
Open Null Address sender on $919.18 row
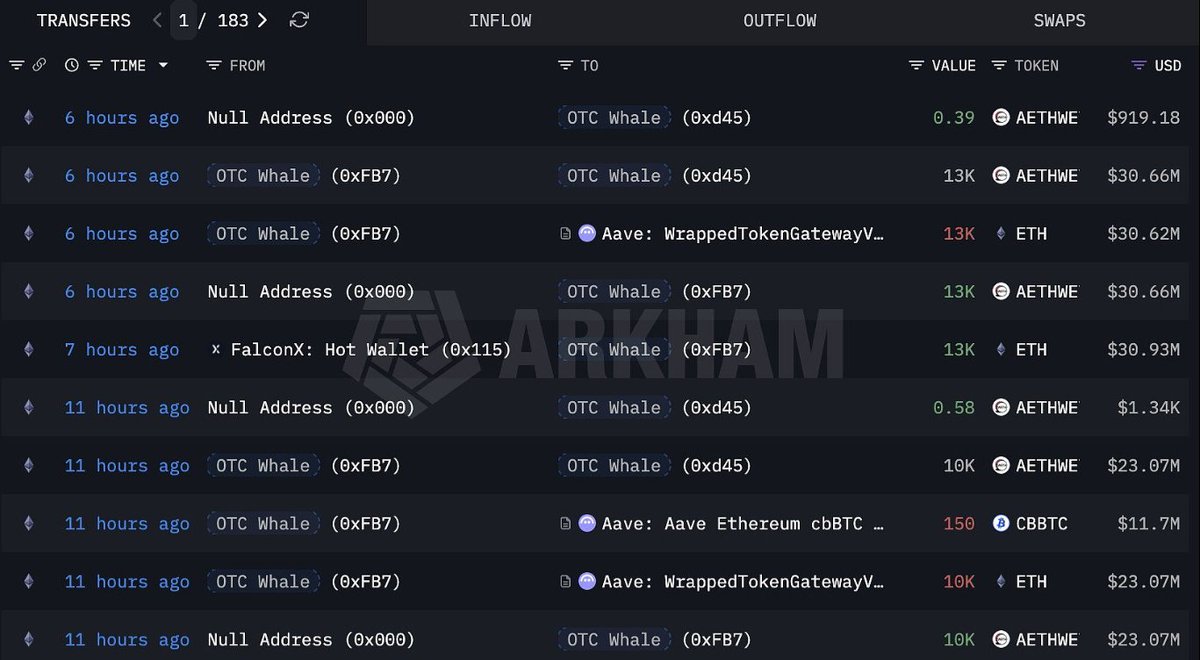(311, 118)
